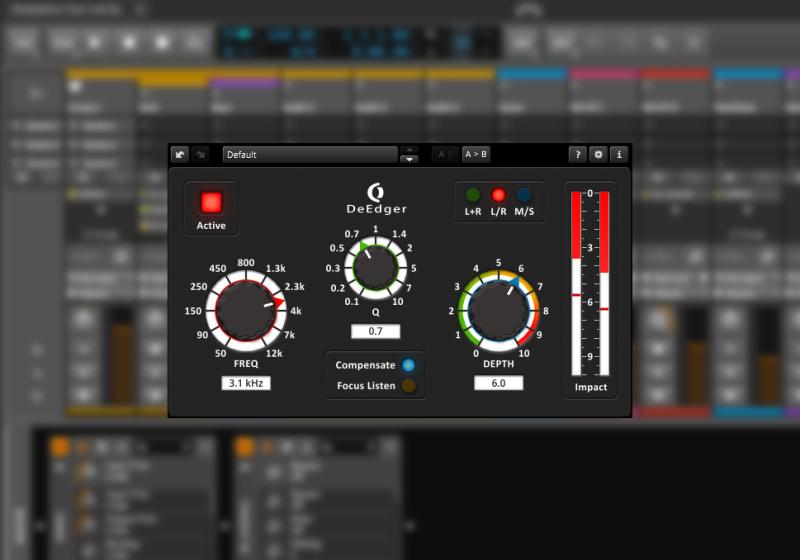800x560 pixels.
Task: Click the left Impact meter bar
Action: 576,283
